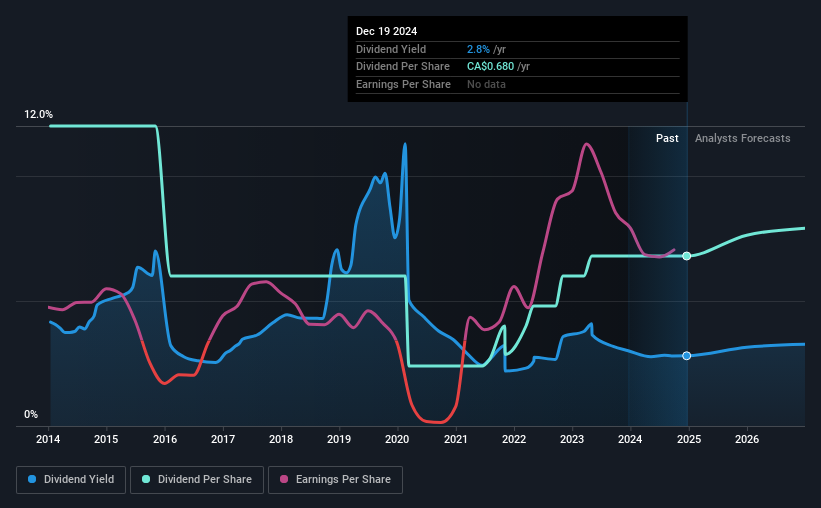Click the blue Dividend Yield legend dot

(32, 479)
